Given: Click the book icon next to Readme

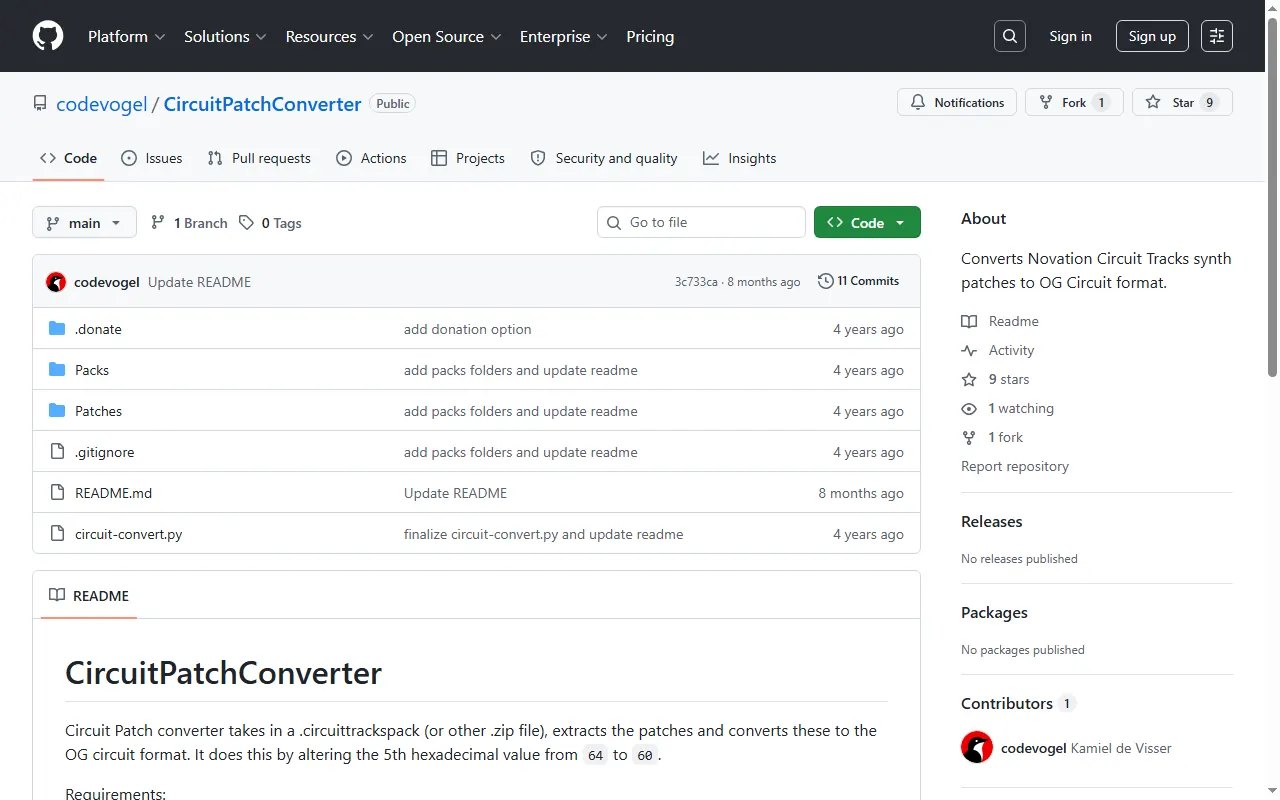Looking at the screenshot, I should [x=969, y=321].
